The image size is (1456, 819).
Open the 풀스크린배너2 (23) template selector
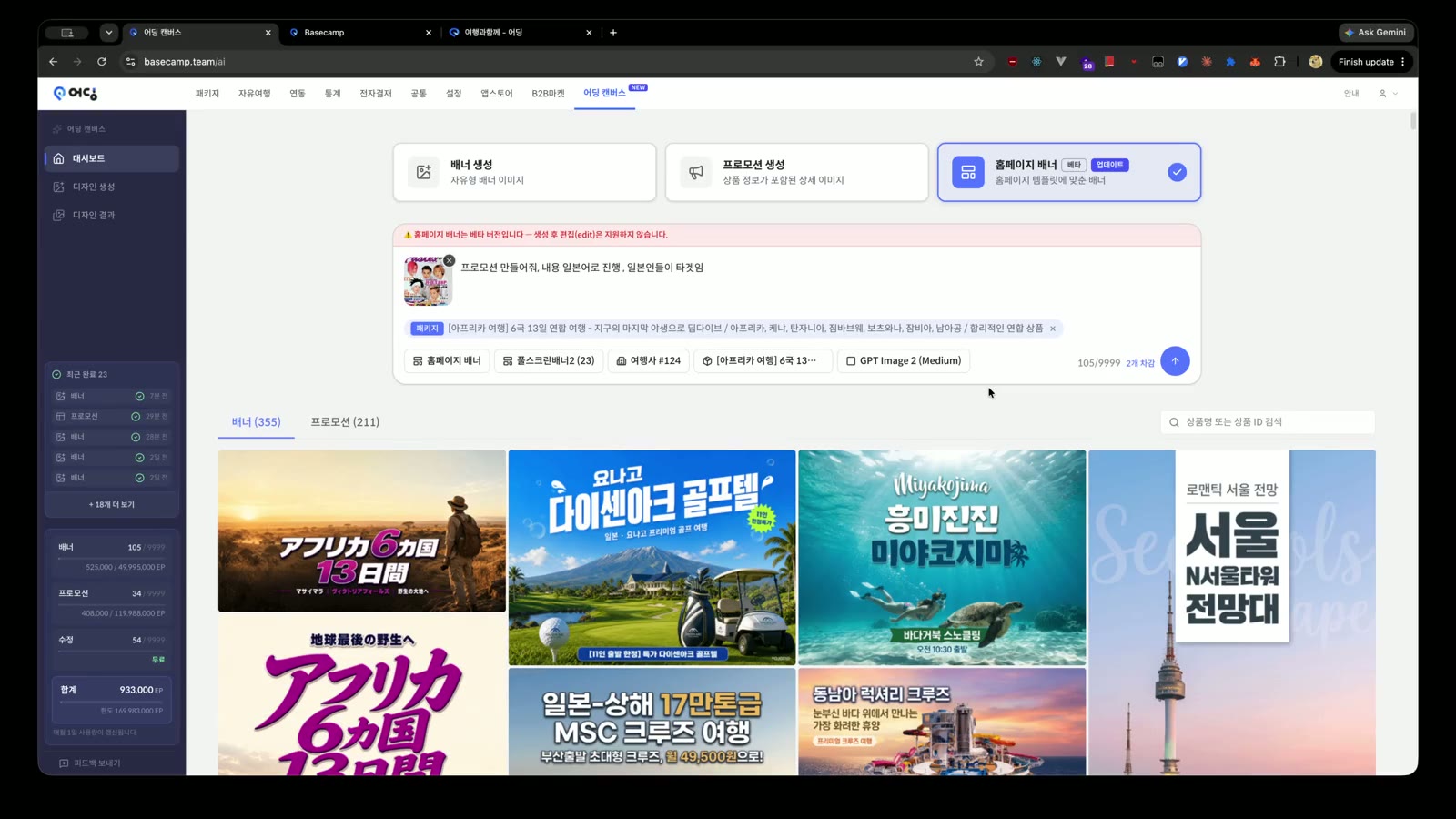click(549, 361)
